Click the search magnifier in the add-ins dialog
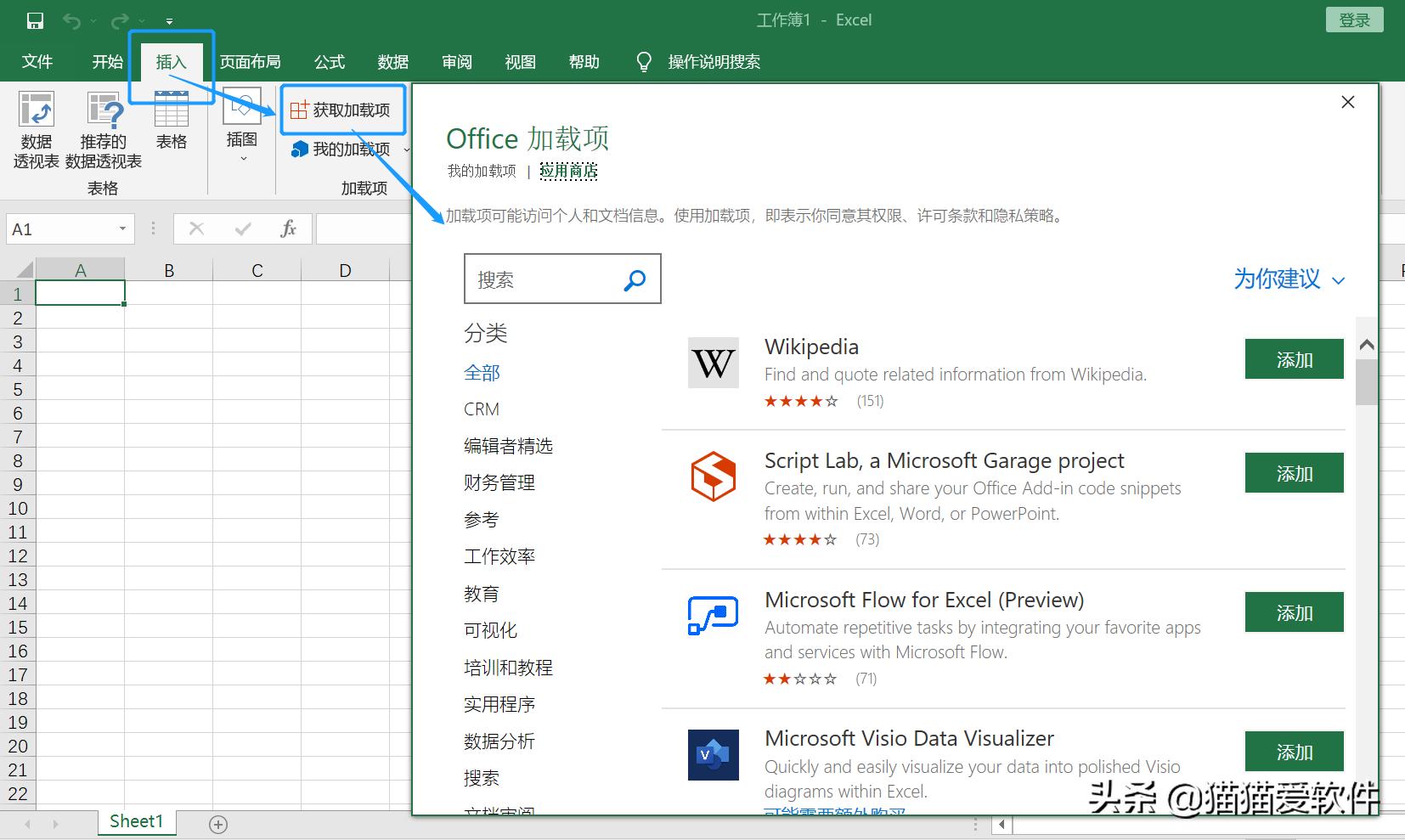 click(634, 279)
